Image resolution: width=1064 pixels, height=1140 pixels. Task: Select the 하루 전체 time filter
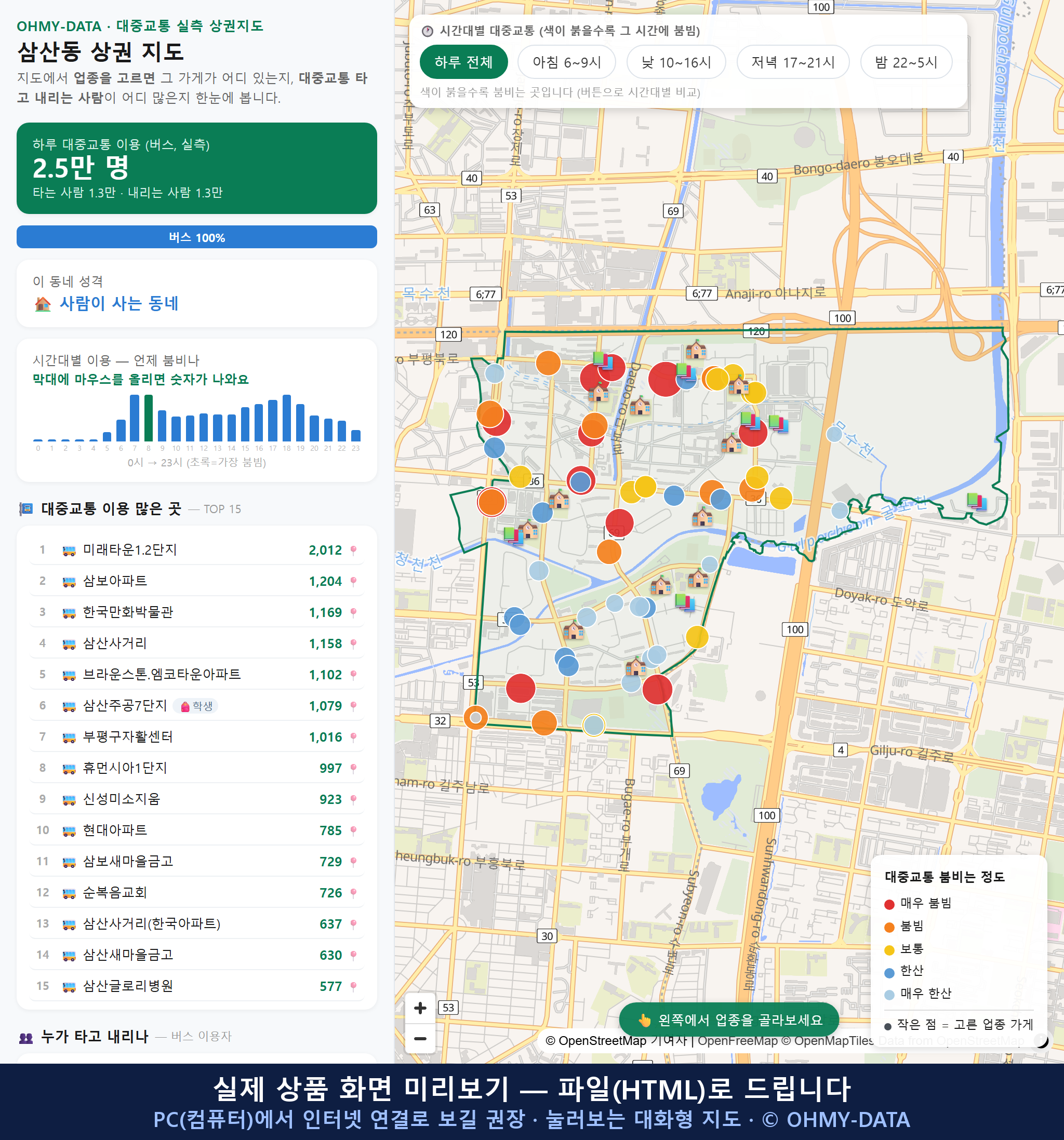point(463,62)
